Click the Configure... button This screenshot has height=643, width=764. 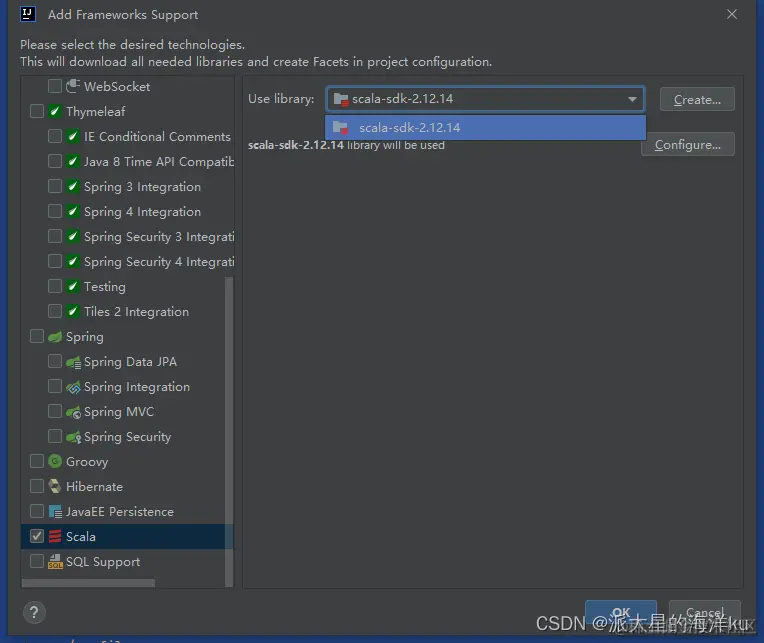(688, 145)
